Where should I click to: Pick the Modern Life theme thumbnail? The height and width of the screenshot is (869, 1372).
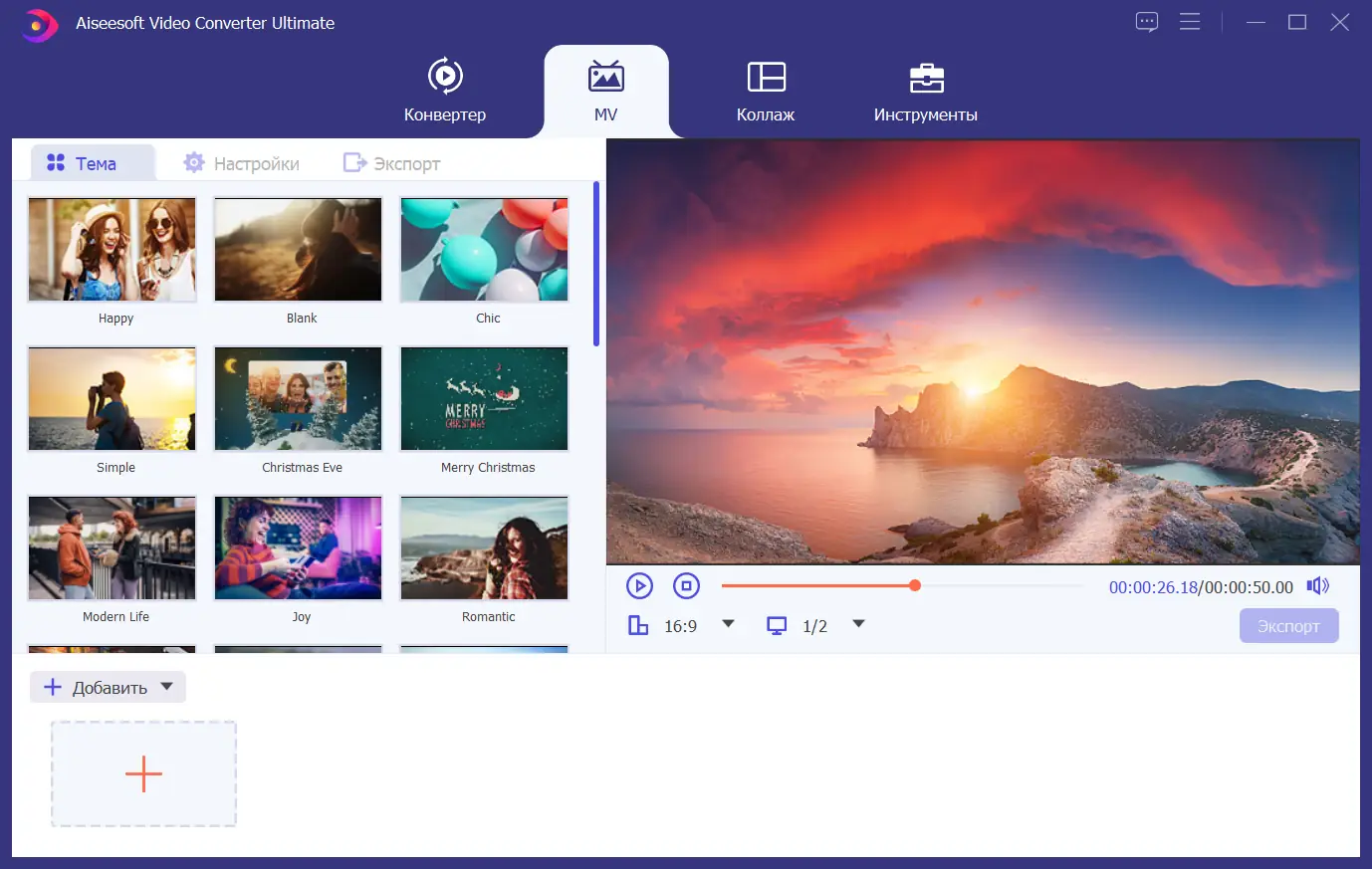(113, 548)
